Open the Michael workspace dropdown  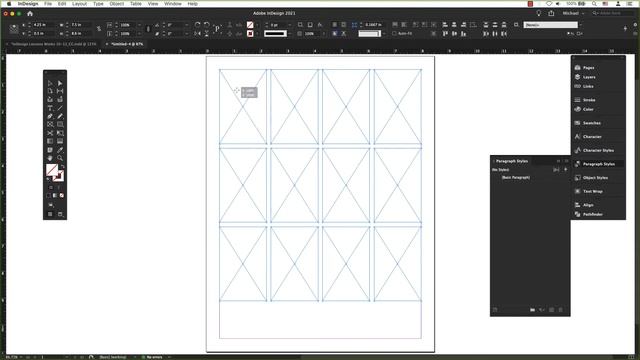tap(573, 13)
